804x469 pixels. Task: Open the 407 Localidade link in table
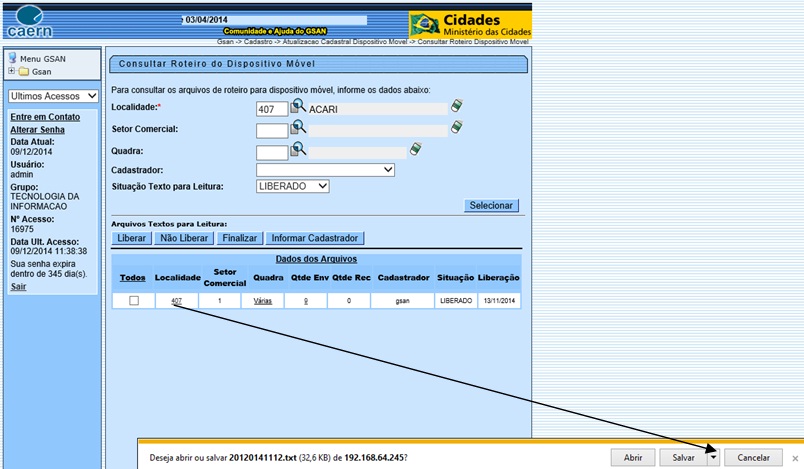[176, 301]
